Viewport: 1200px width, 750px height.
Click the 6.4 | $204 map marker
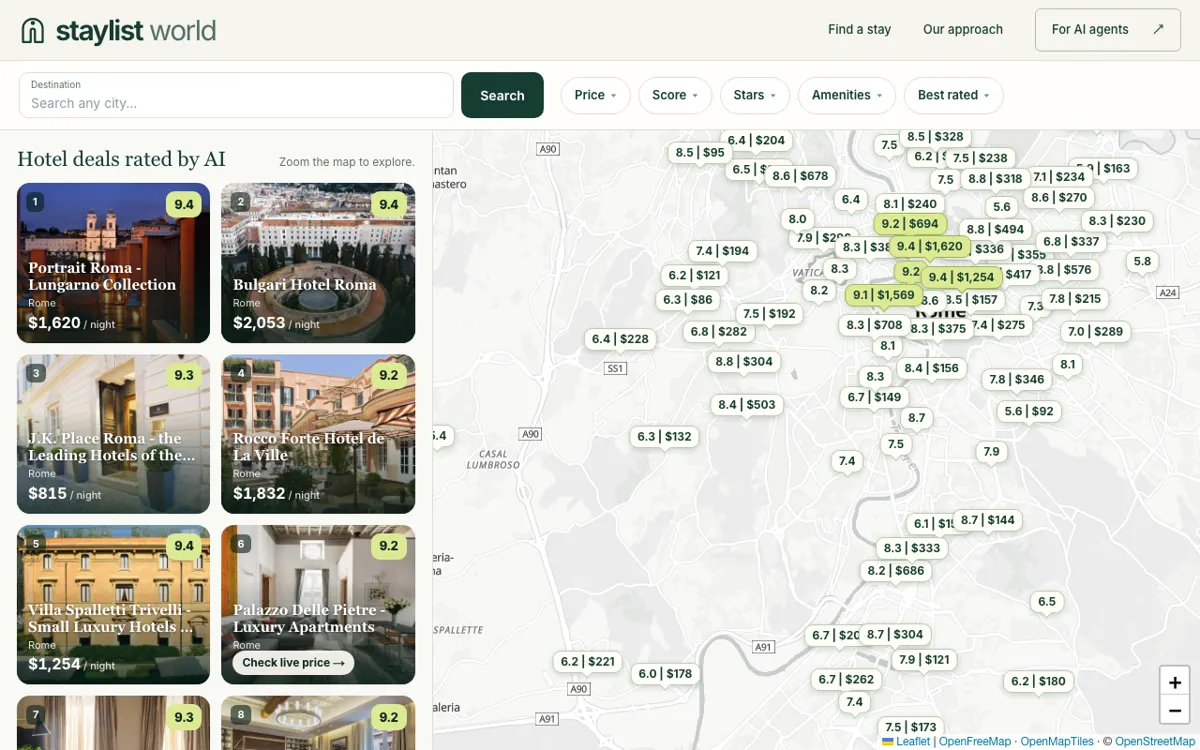point(756,140)
